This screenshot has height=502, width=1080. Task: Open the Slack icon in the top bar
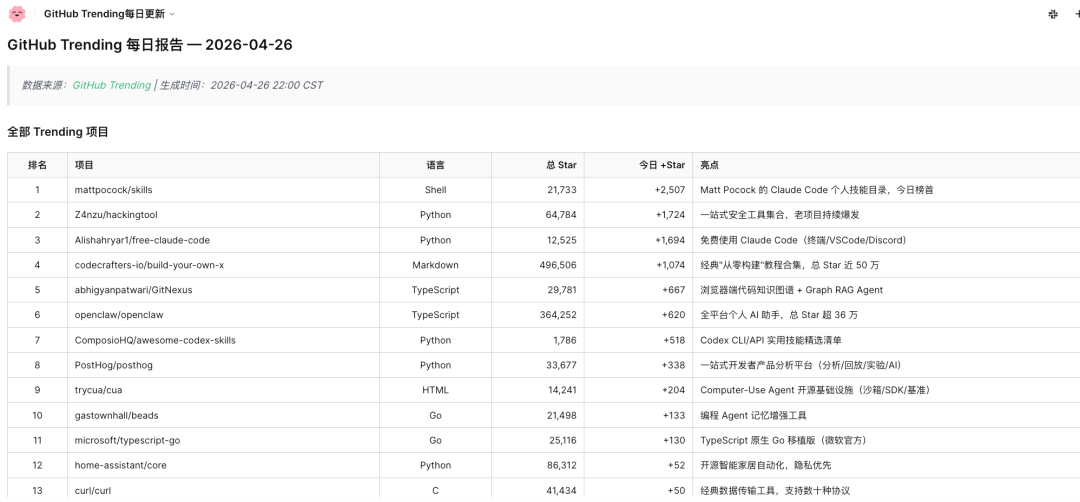pyautogui.click(x=1052, y=14)
